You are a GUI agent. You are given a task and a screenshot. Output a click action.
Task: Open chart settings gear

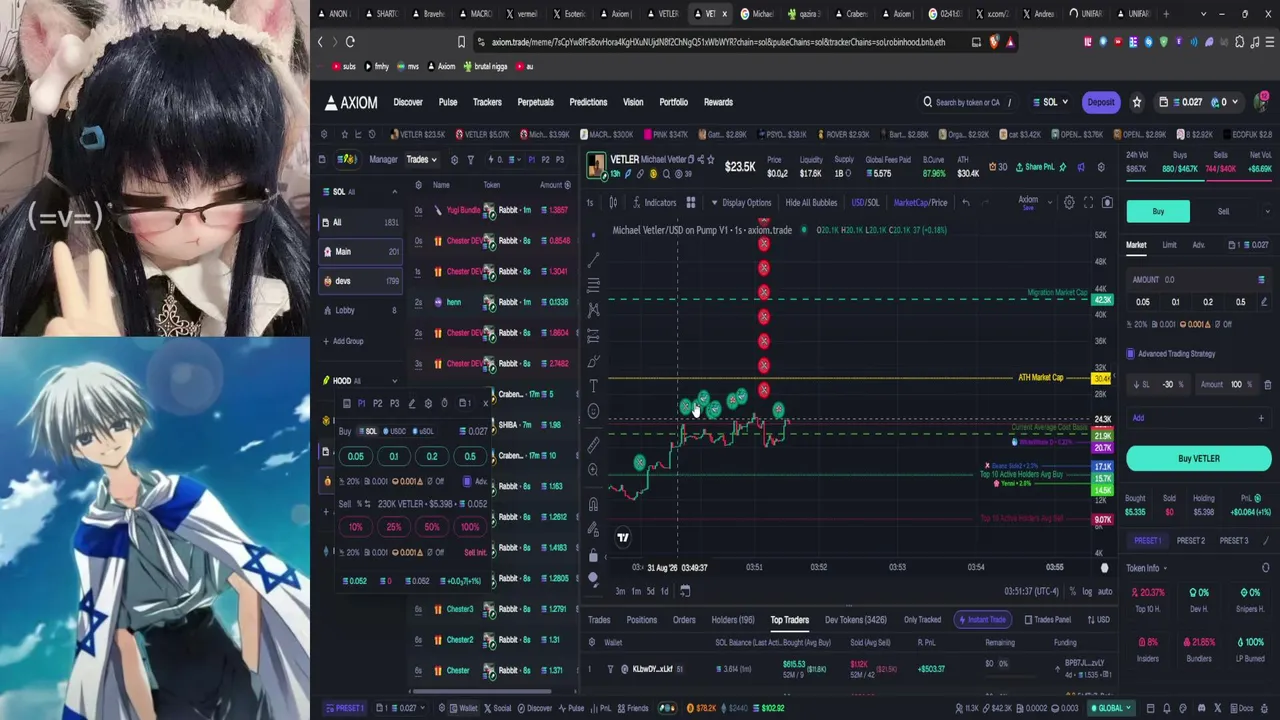pyautogui.click(x=1069, y=203)
